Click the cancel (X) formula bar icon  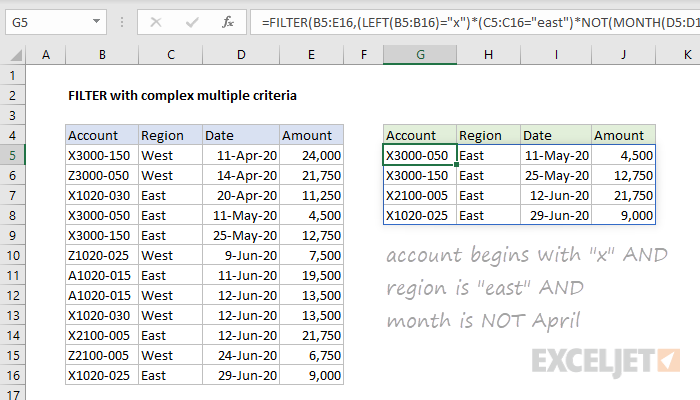point(156,22)
